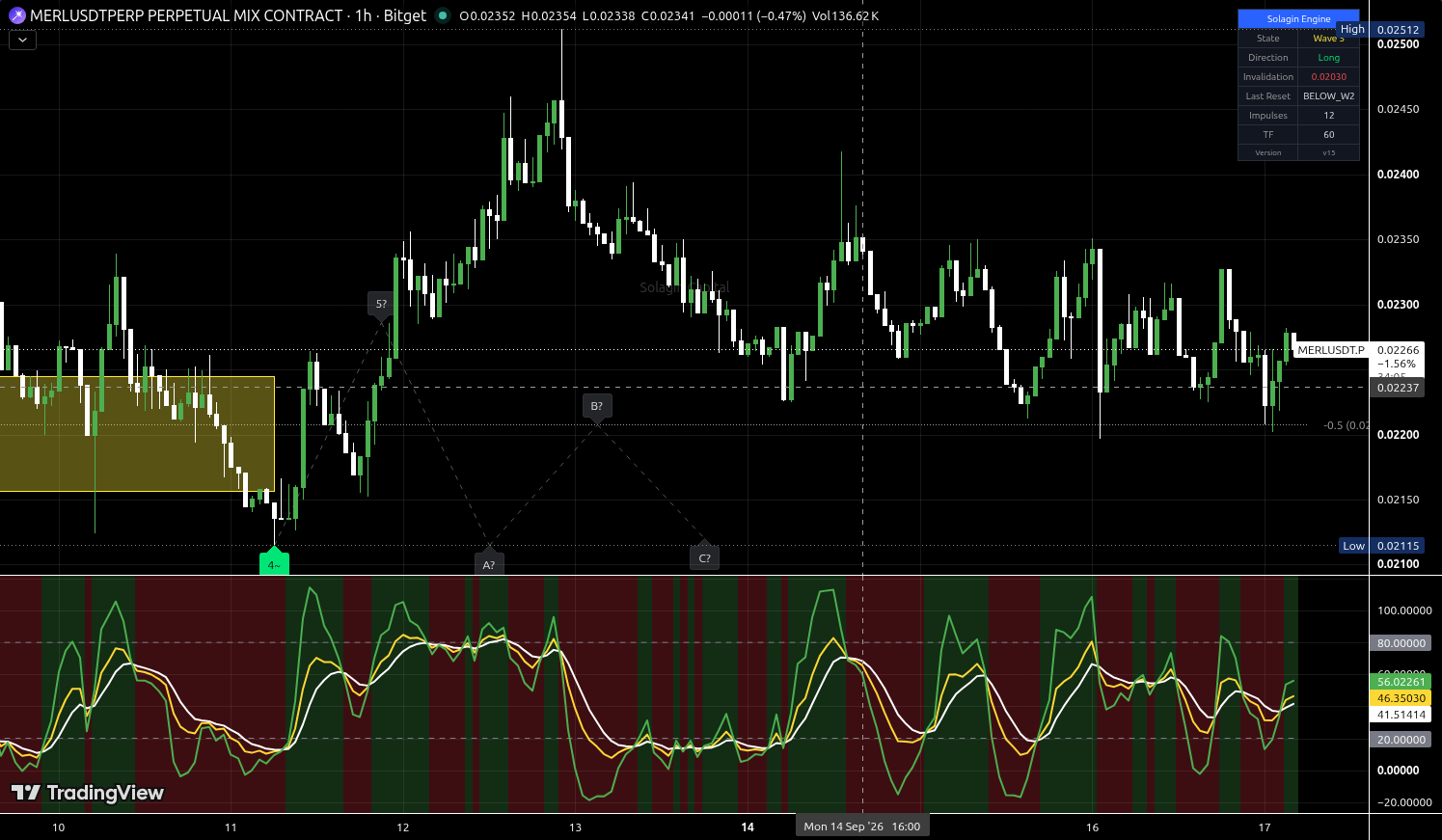The image size is (1442, 840).
Task: Select the 'C?' wave projection label
Action: pos(704,557)
